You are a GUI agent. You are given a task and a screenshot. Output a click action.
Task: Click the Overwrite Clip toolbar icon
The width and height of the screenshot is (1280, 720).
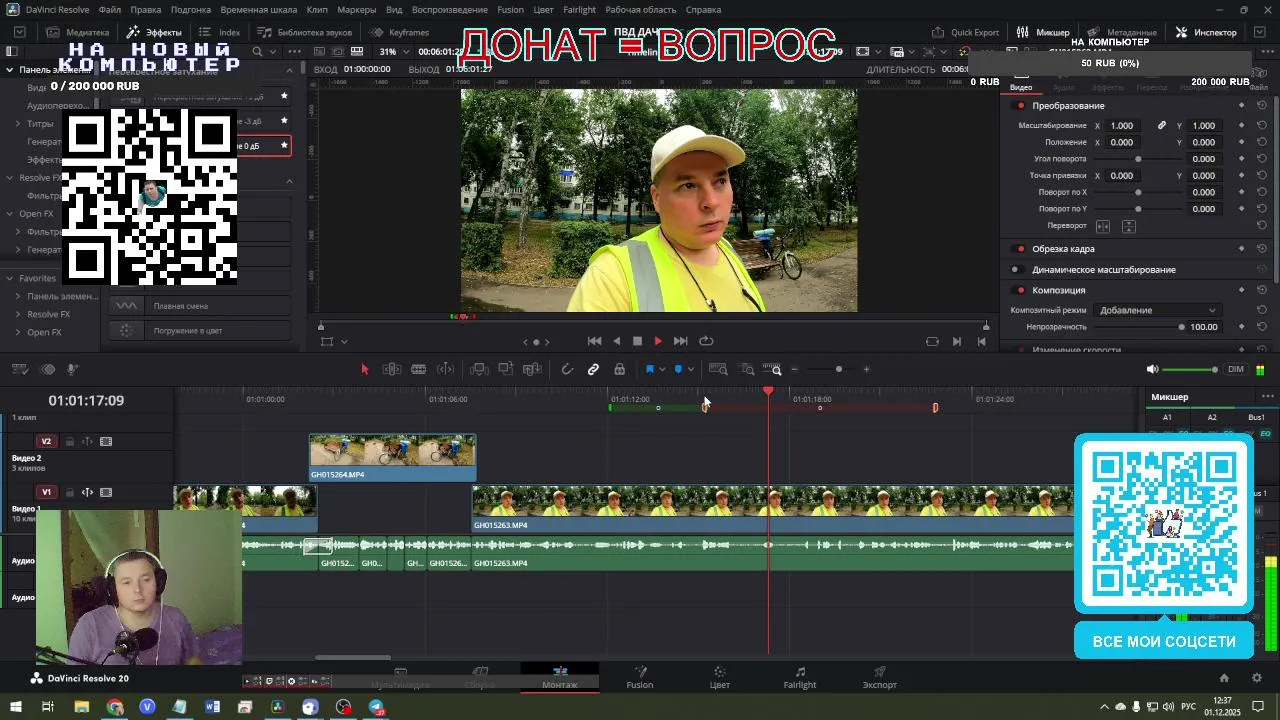pyautogui.click(x=506, y=370)
